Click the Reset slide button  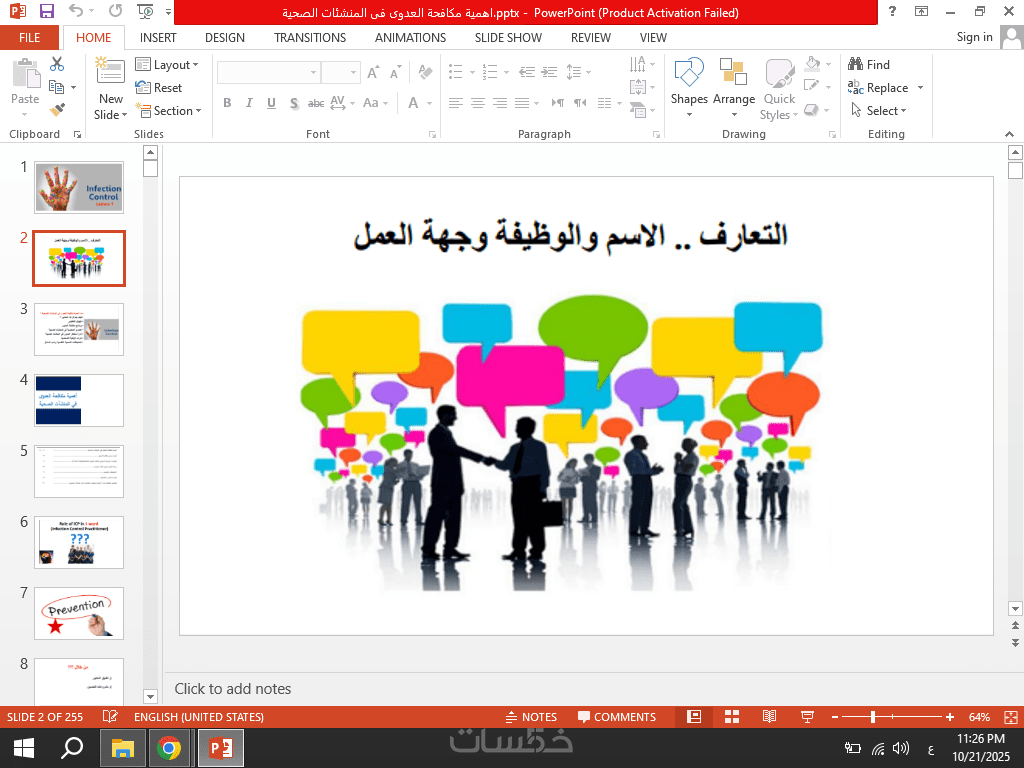[159, 88]
